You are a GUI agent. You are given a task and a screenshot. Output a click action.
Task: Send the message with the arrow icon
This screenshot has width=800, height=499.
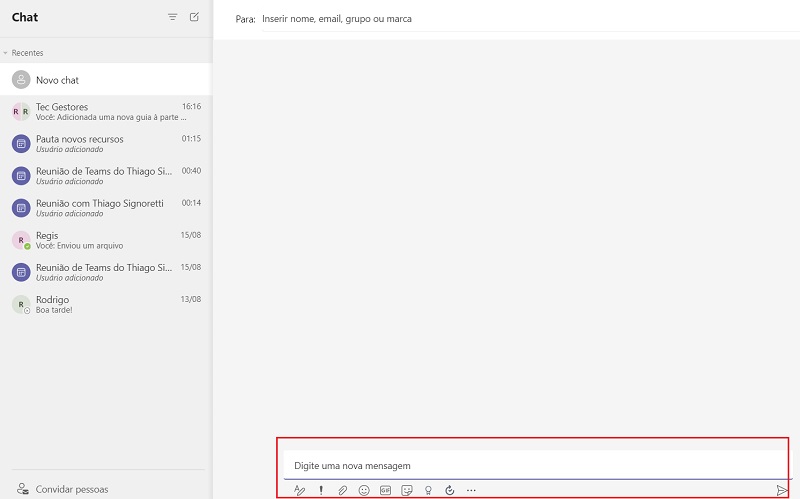click(782, 490)
